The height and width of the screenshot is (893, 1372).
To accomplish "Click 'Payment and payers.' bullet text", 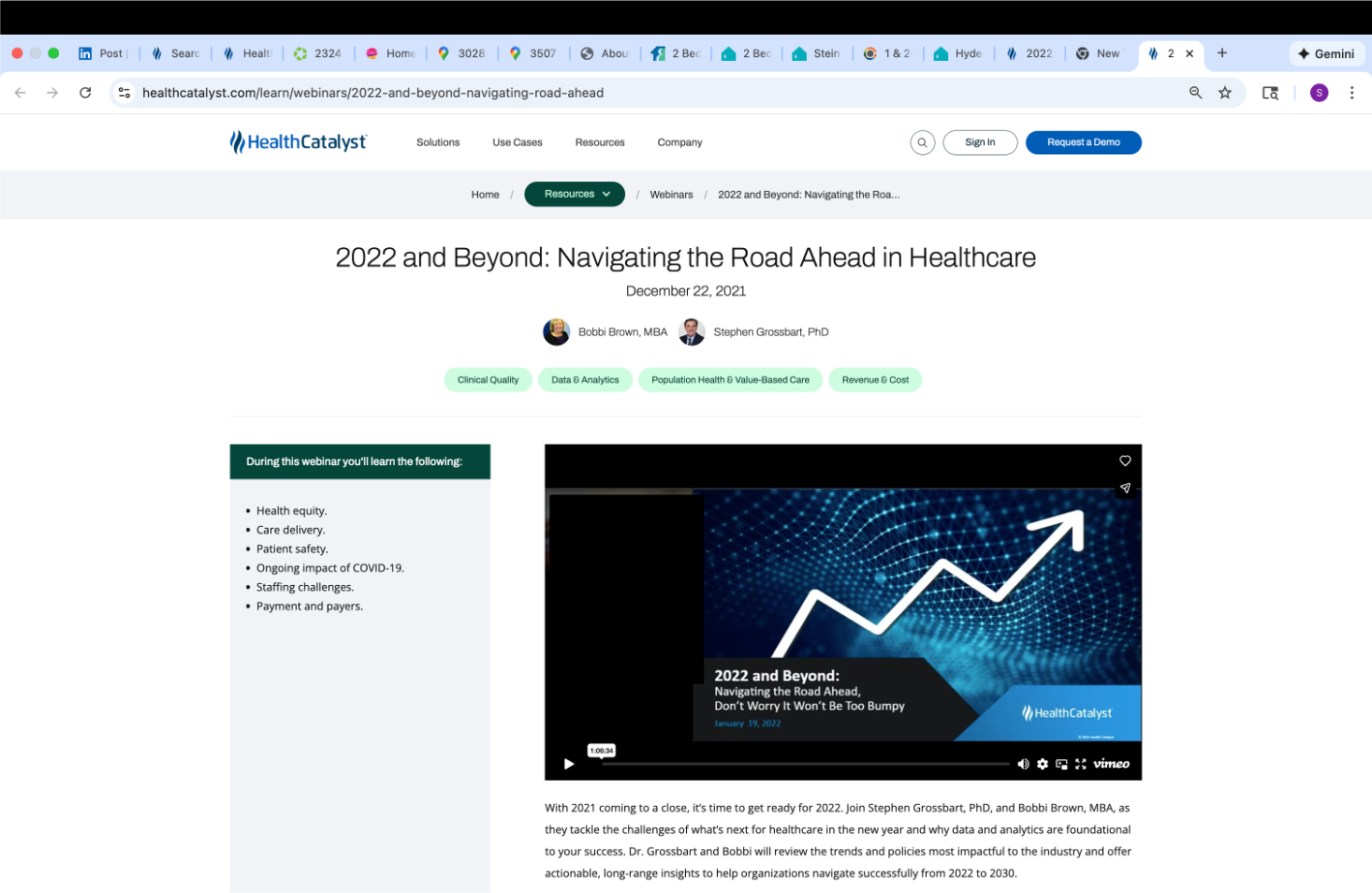I will tap(310, 607).
